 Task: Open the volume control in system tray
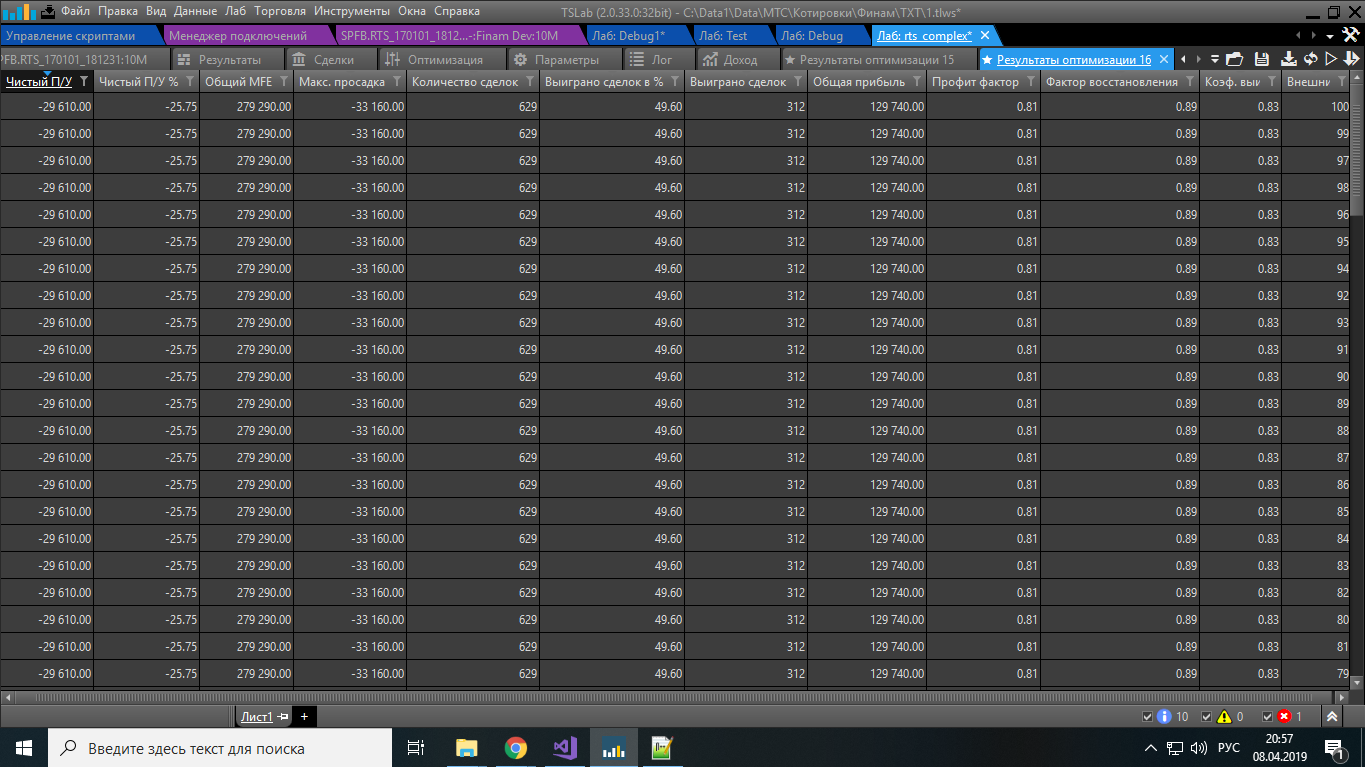(x=1199, y=747)
